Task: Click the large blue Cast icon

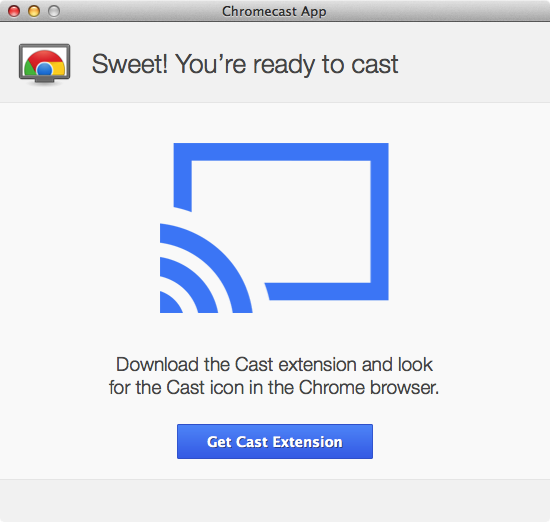Action: click(274, 228)
